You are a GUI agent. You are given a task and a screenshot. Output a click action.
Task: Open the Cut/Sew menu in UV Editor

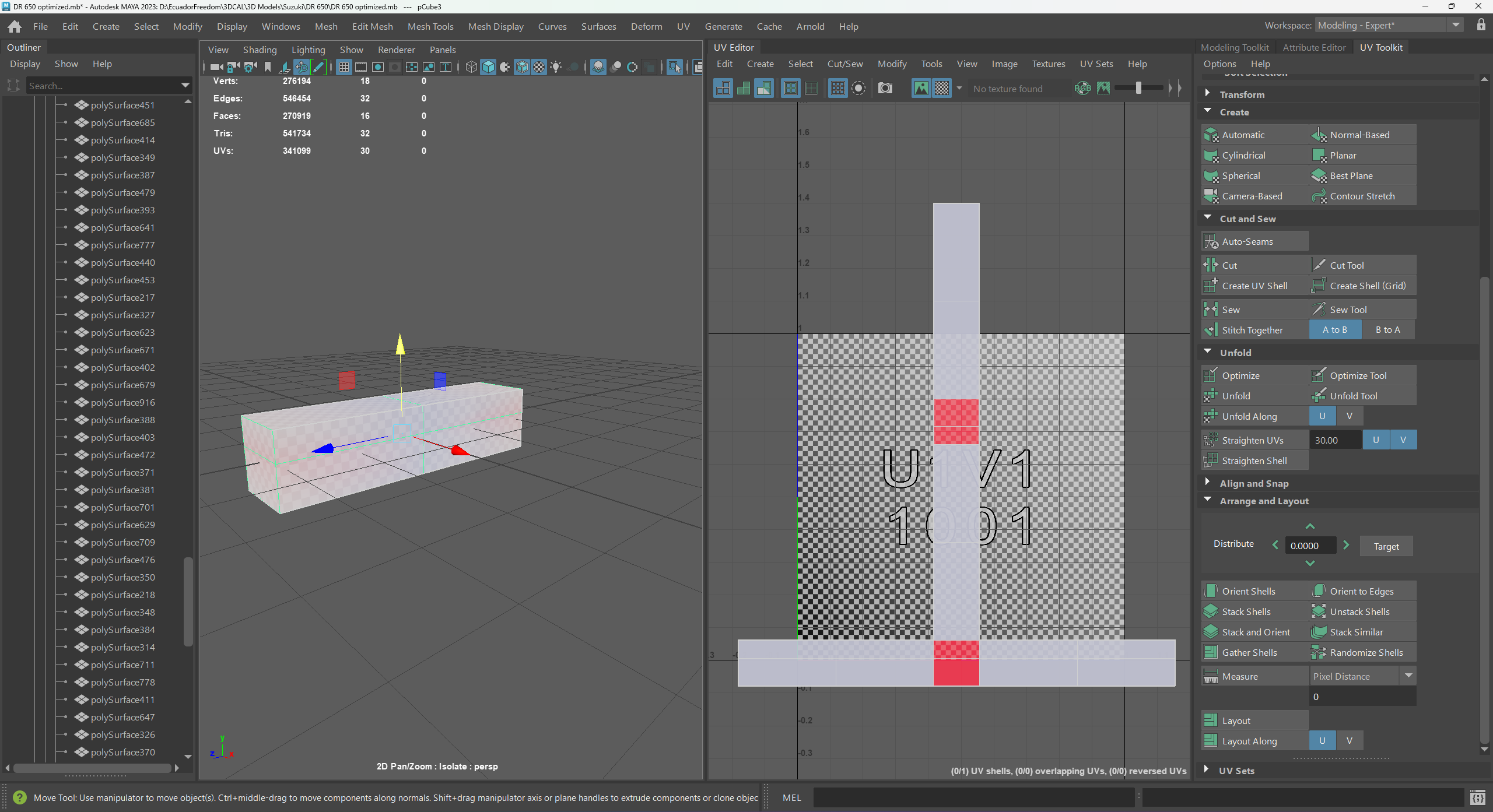coord(845,64)
